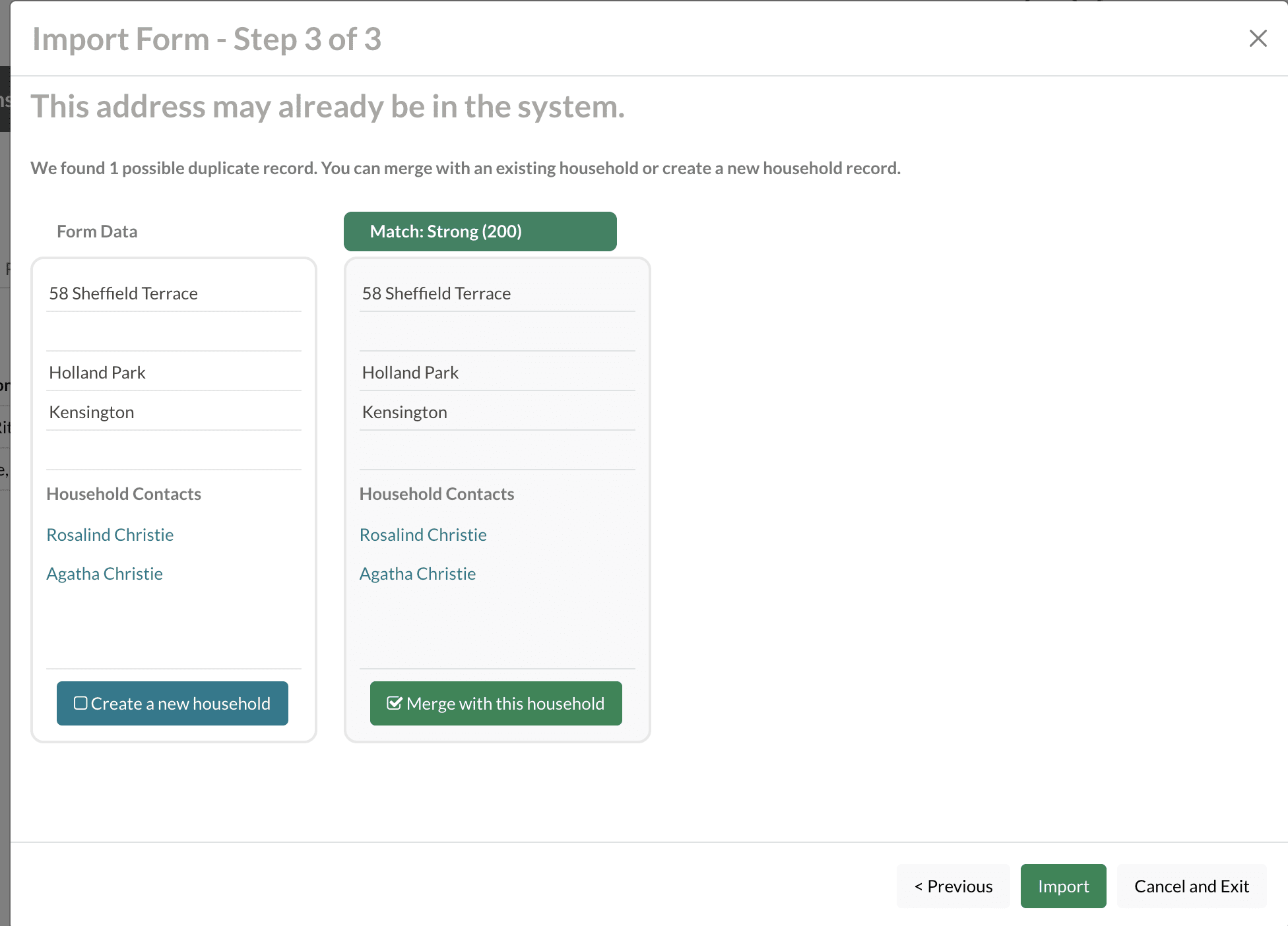The height and width of the screenshot is (926, 1288).
Task: Click the Household Contacts heading in matched card
Action: coord(436,494)
